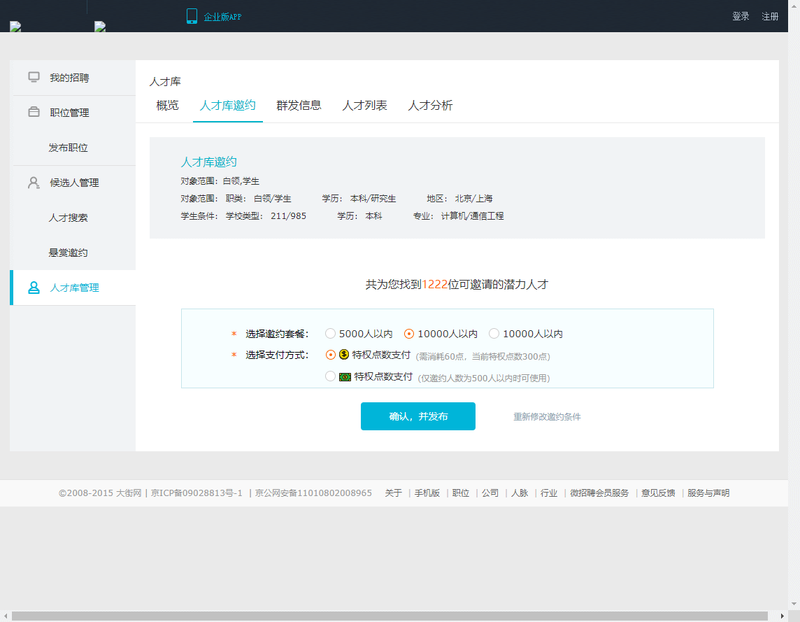Click the selected 10000人以内 radio button
The height and width of the screenshot is (622, 800).
point(409,334)
